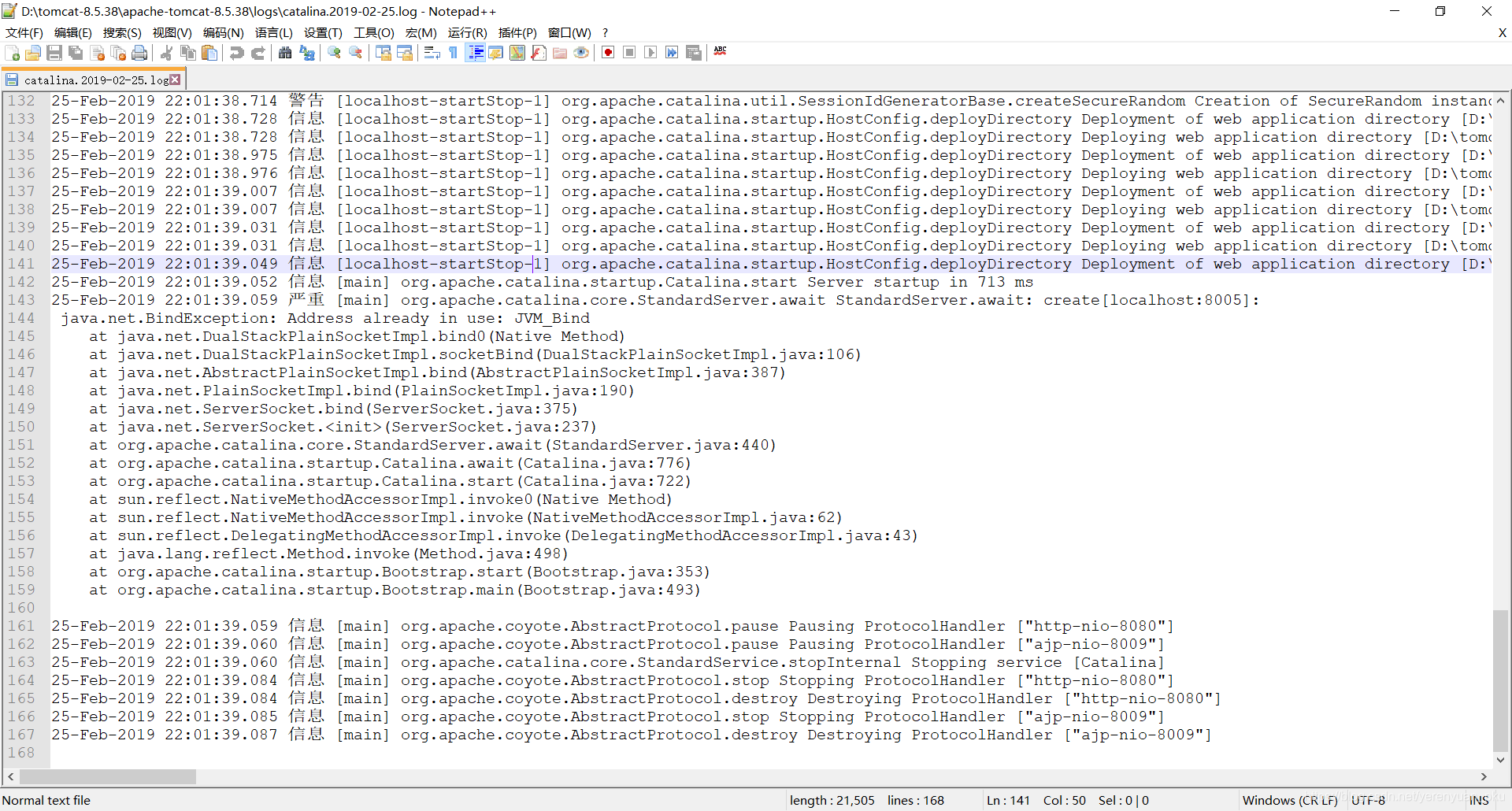The height and width of the screenshot is (811, 1512).
Task: Open the 宏(M) menu
Action: coord(421,33)
